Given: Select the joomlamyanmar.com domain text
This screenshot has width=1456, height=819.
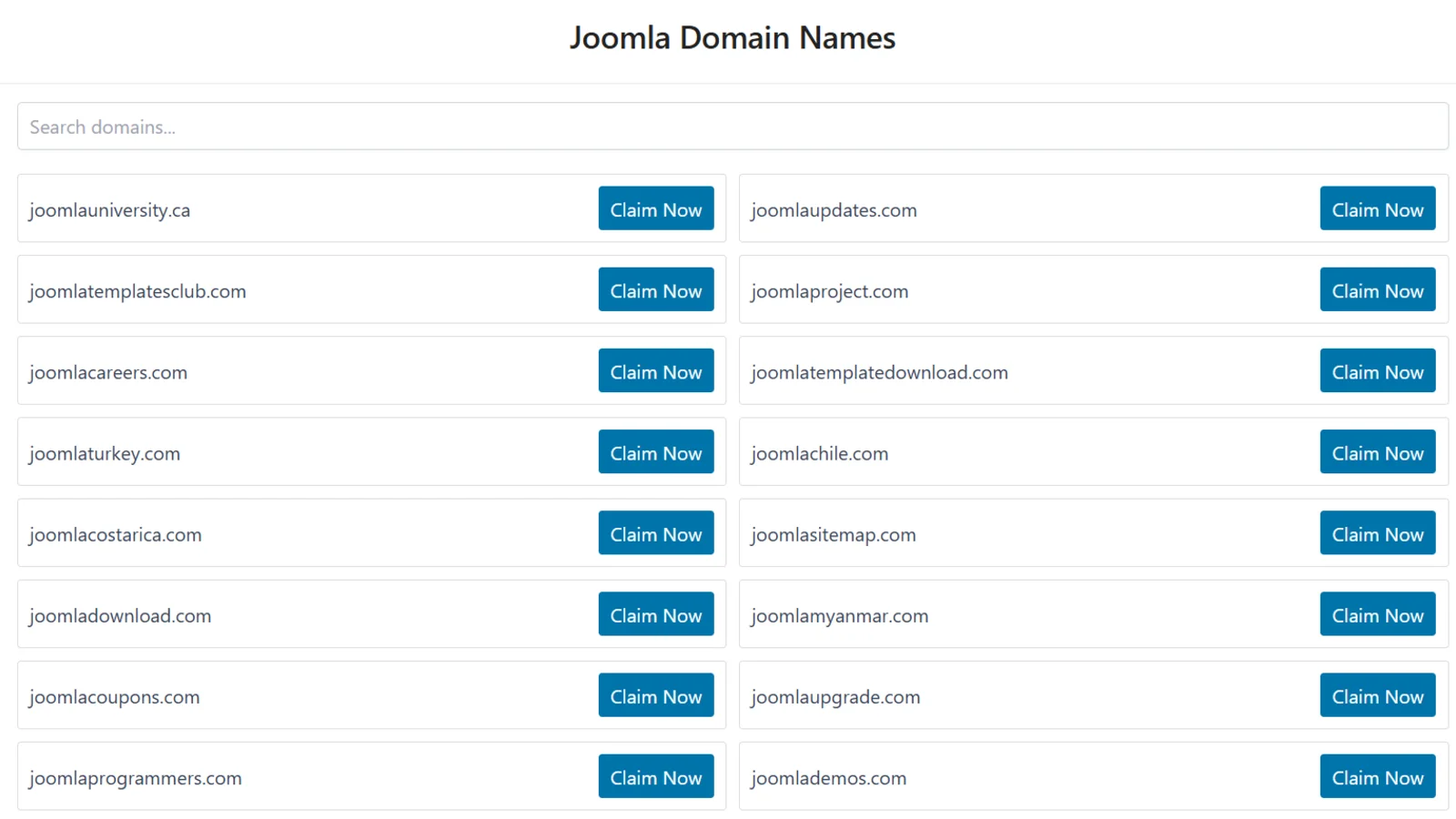Looking at the screenshot, I should (840, 616).
